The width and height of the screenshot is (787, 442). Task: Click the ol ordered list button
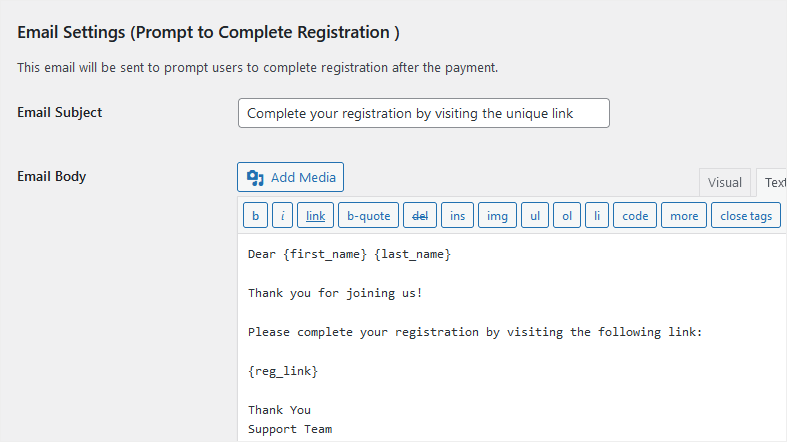tap(566, 215)
